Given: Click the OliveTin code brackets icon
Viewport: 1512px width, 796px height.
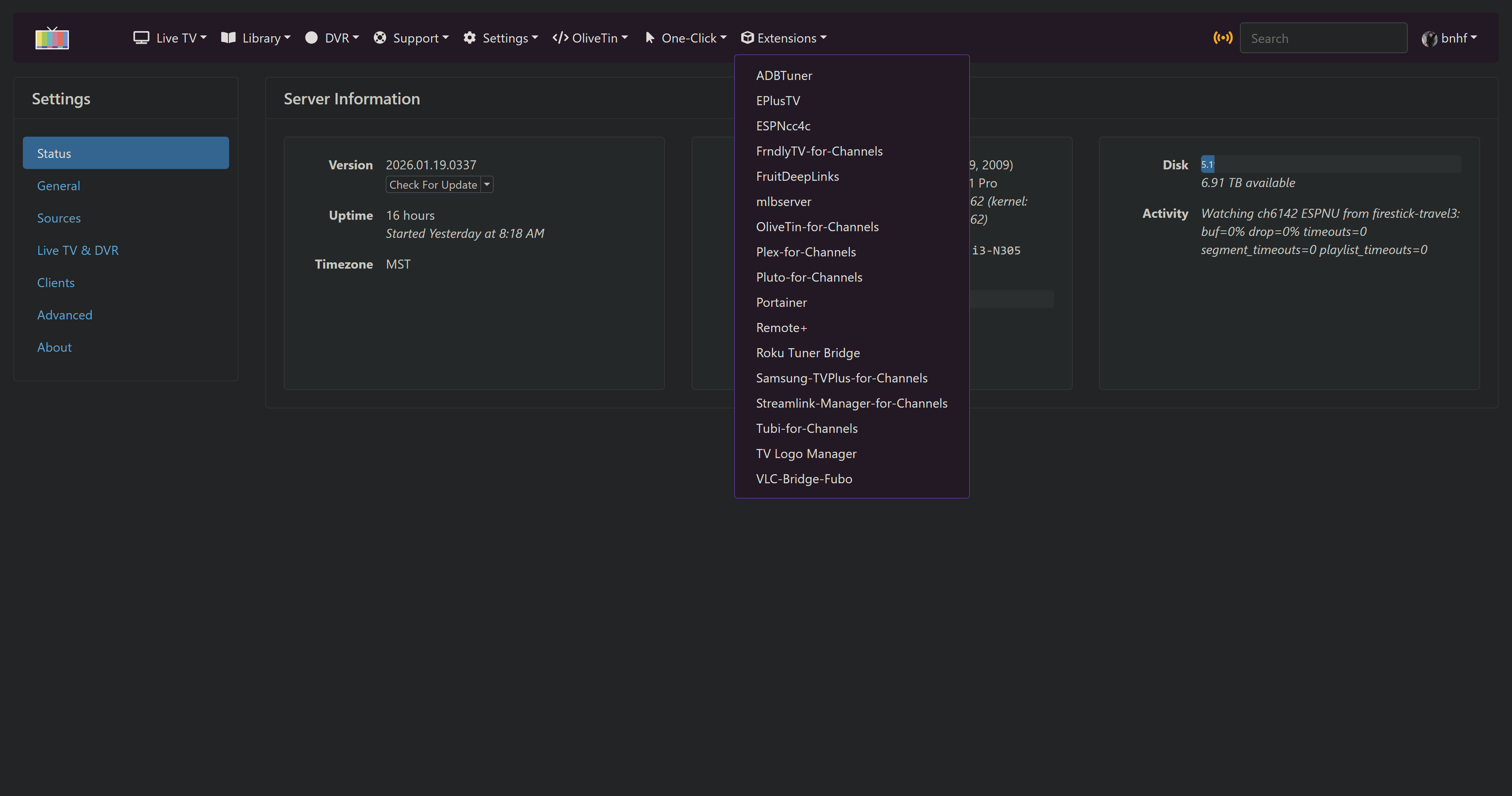Looking at the screenshot, I should point(560,37).
